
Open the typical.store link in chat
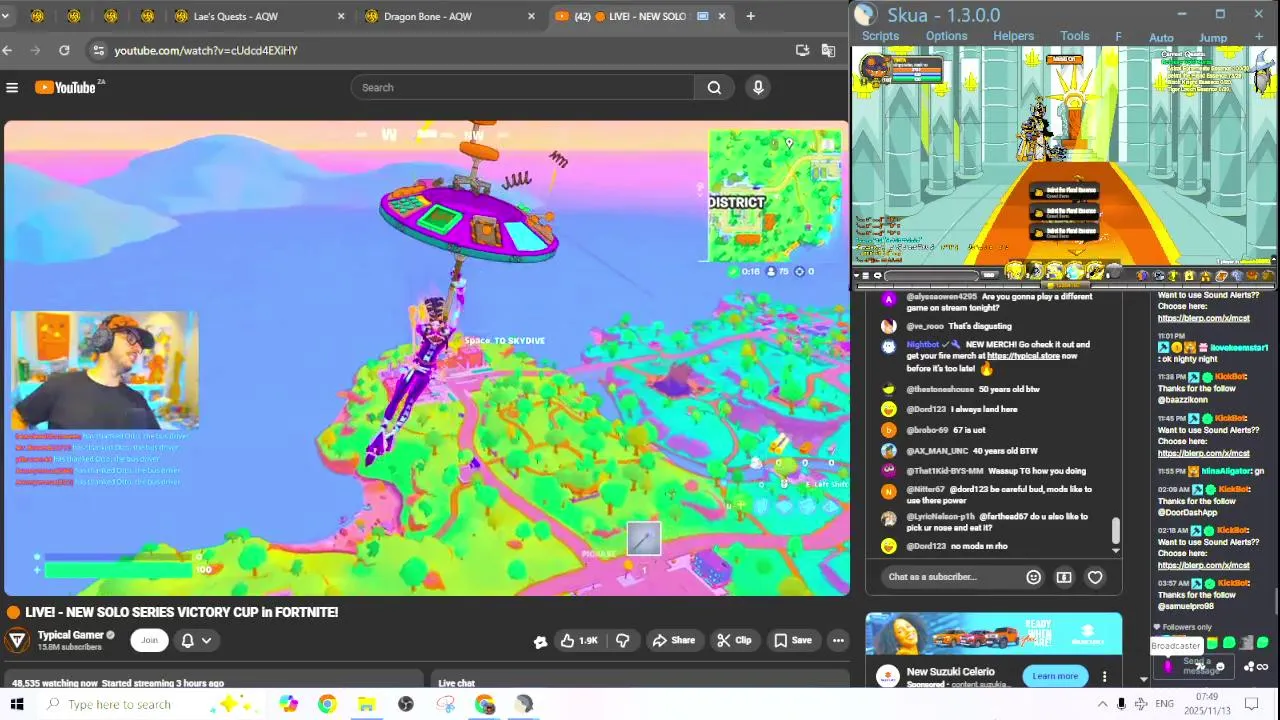(x=1021, y=356)
